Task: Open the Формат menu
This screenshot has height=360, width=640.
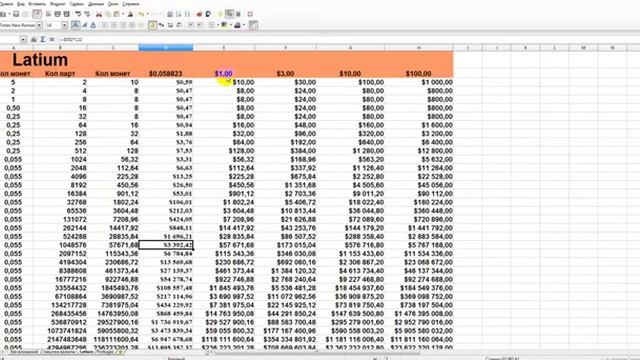Action: (58, 4)
